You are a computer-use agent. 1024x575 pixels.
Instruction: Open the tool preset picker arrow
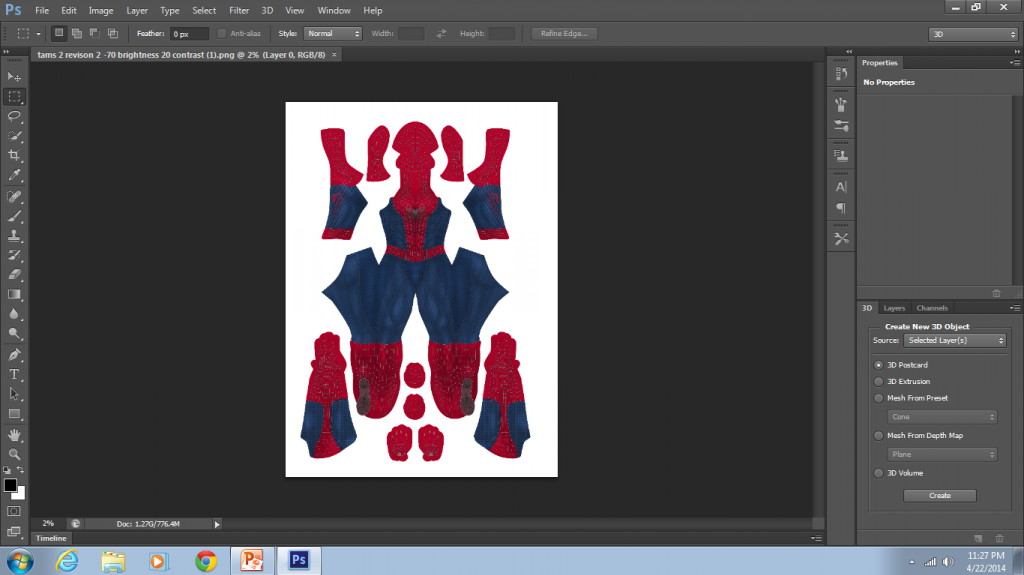coord(39,34)
